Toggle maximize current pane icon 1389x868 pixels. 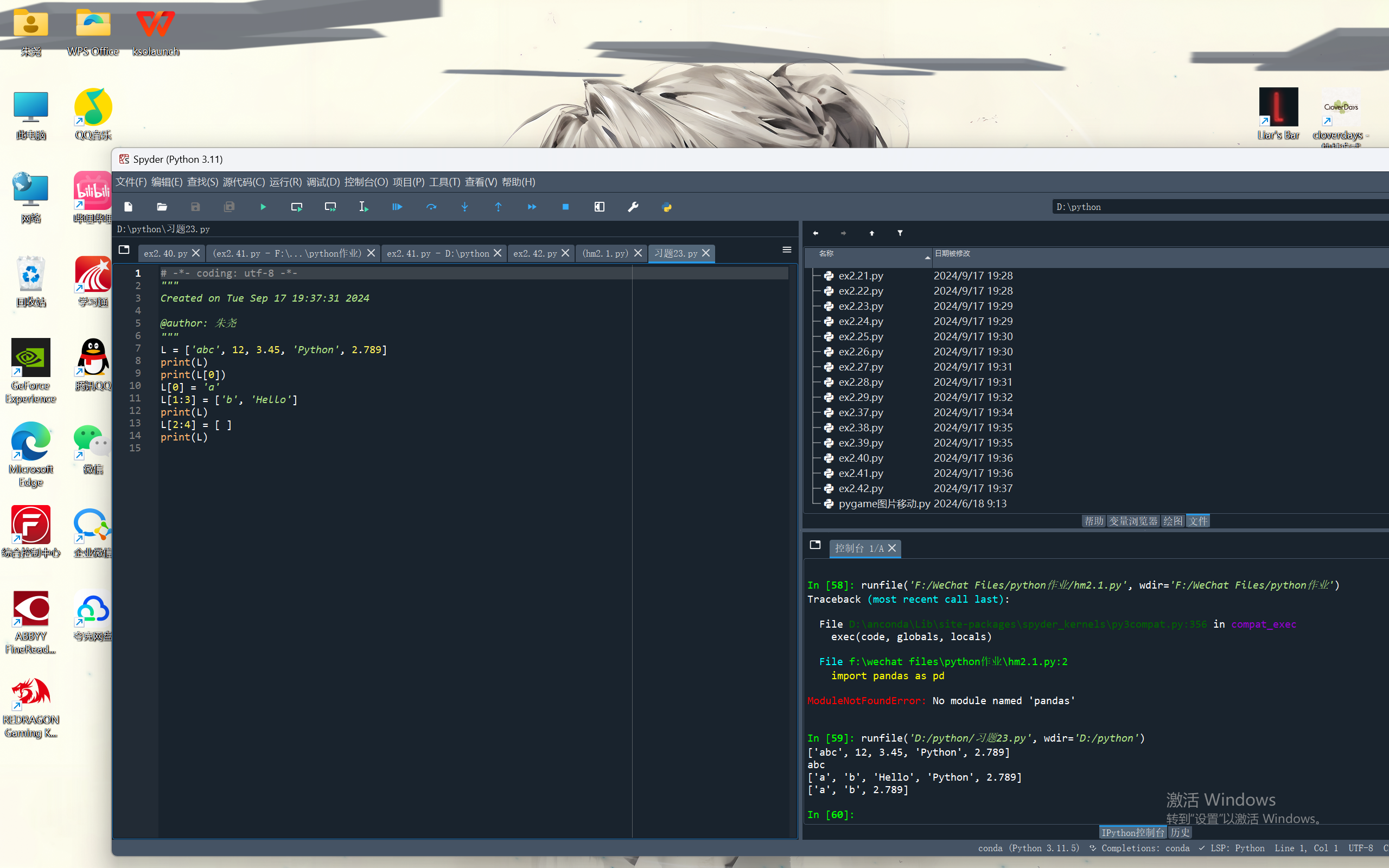(599, 207)
